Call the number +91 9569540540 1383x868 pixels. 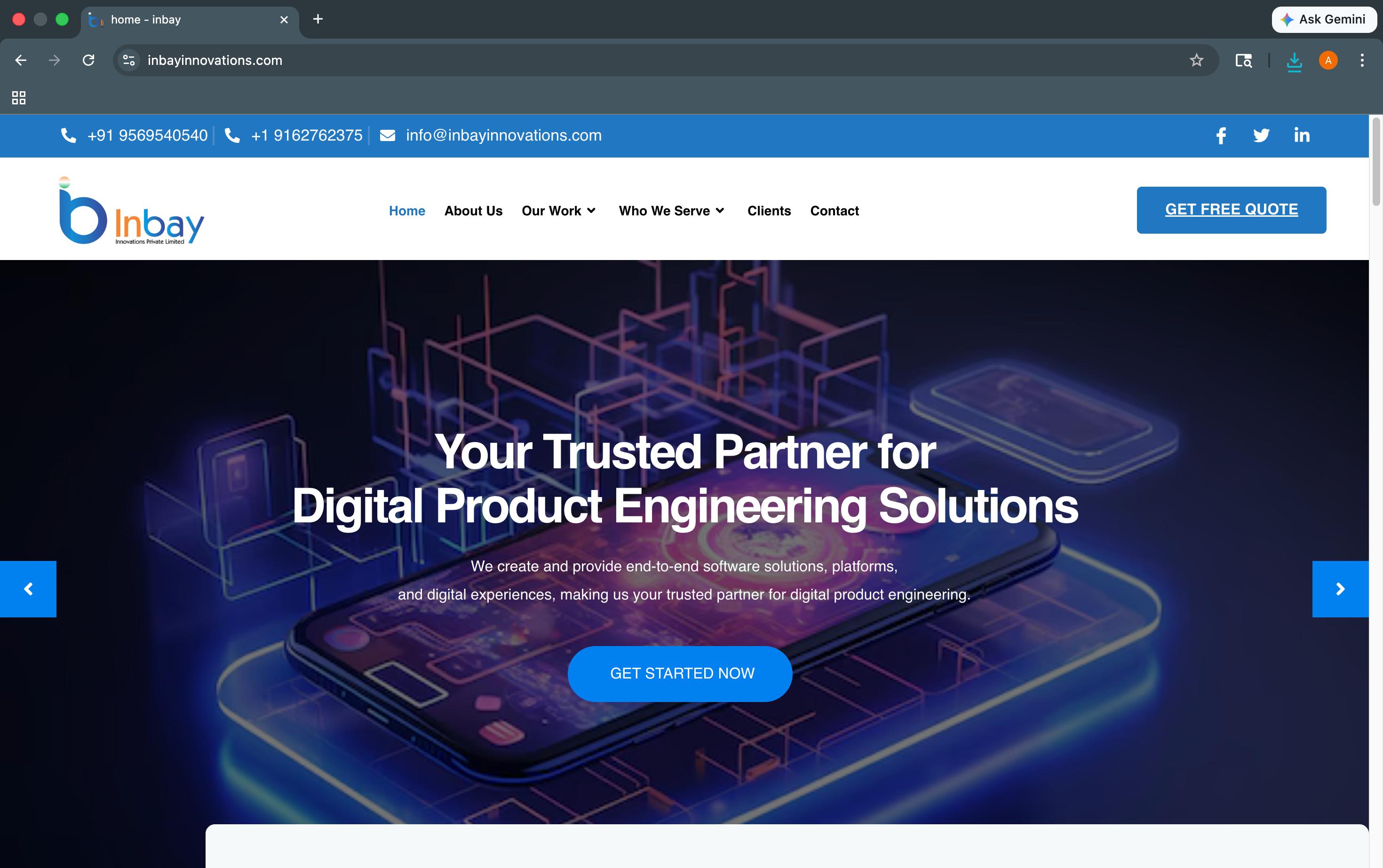pyautogui.click(x=147, y=135)
